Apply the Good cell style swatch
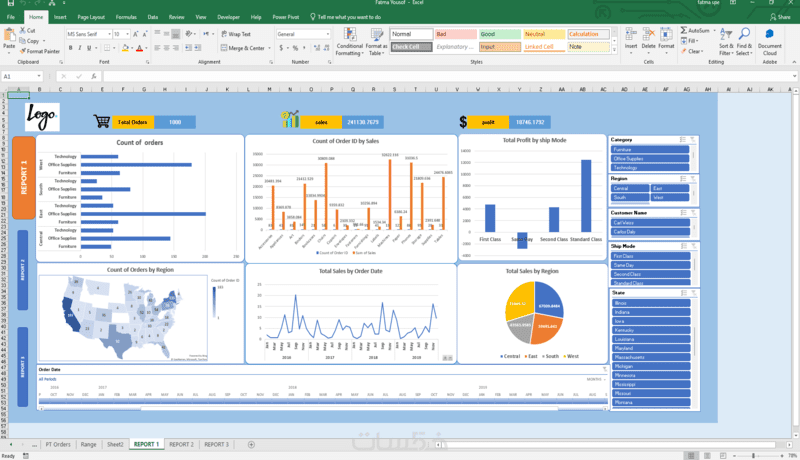This screenshot has width=800, height=460. click(499, 34)
